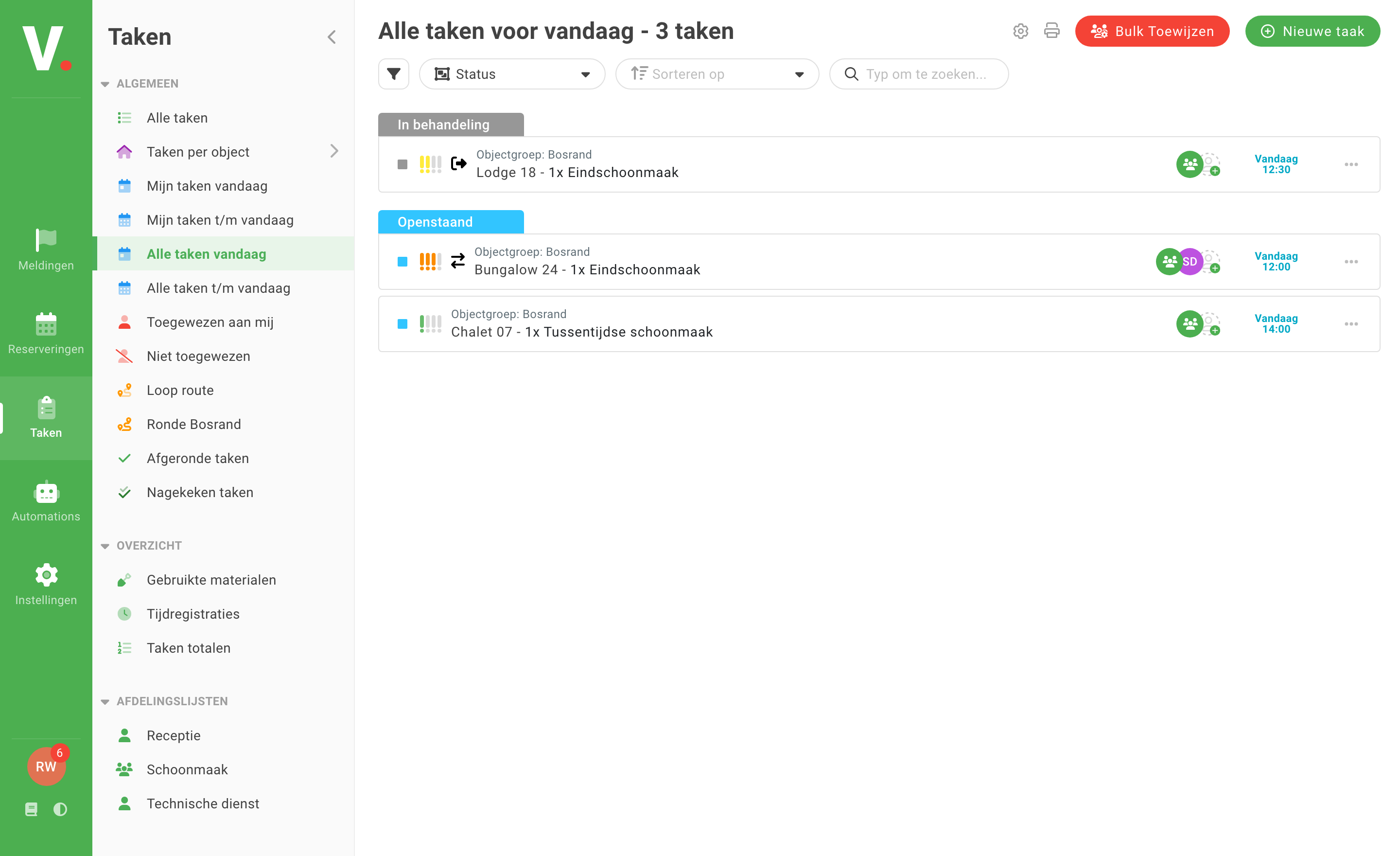This screenshot has height=856, width=1400.
Task: Open Instellingen gear in left rail
Action: tap(46, 575)
